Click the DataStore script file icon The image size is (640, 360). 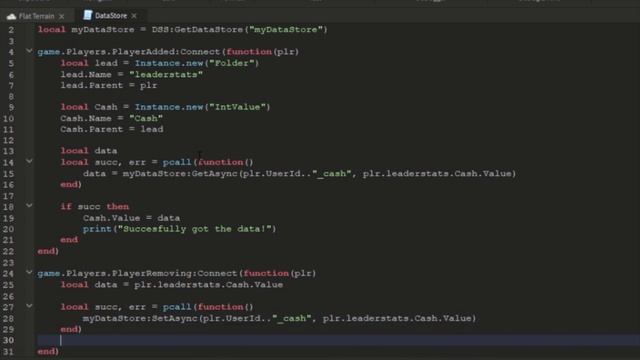coord(87,16)
